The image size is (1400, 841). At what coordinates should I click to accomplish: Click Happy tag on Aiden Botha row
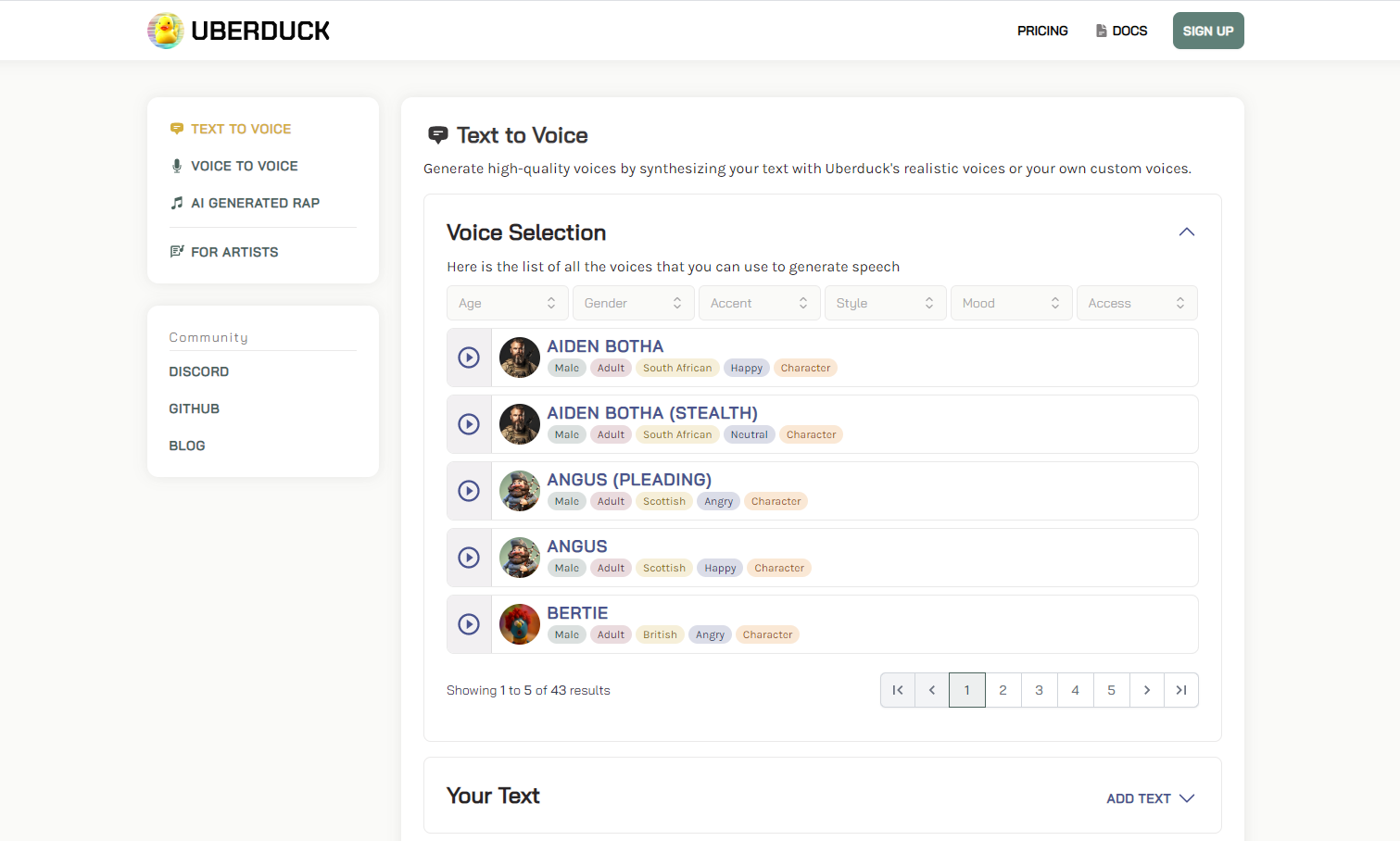746,368
